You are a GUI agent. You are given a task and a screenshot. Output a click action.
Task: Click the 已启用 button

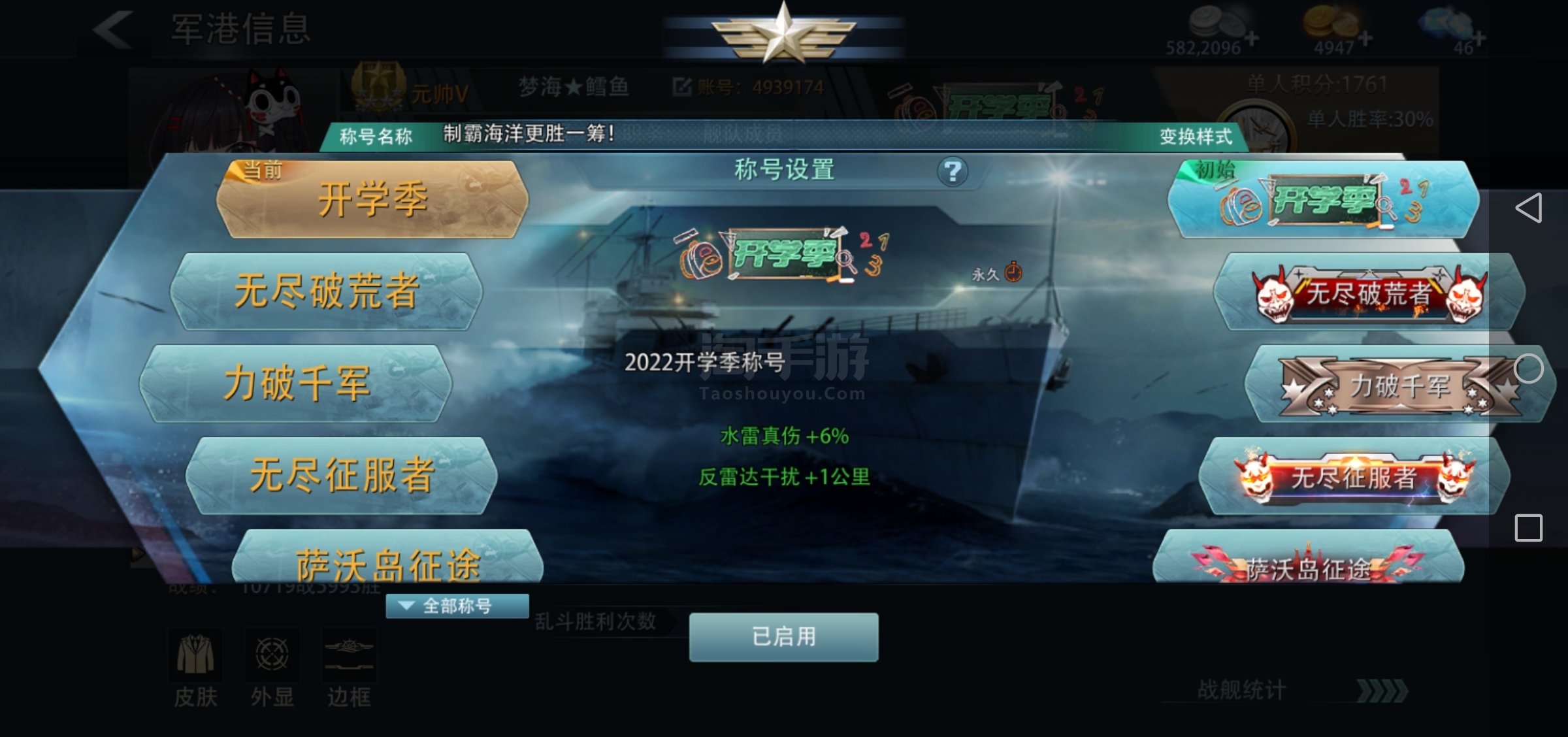click(x=783, y=637)
